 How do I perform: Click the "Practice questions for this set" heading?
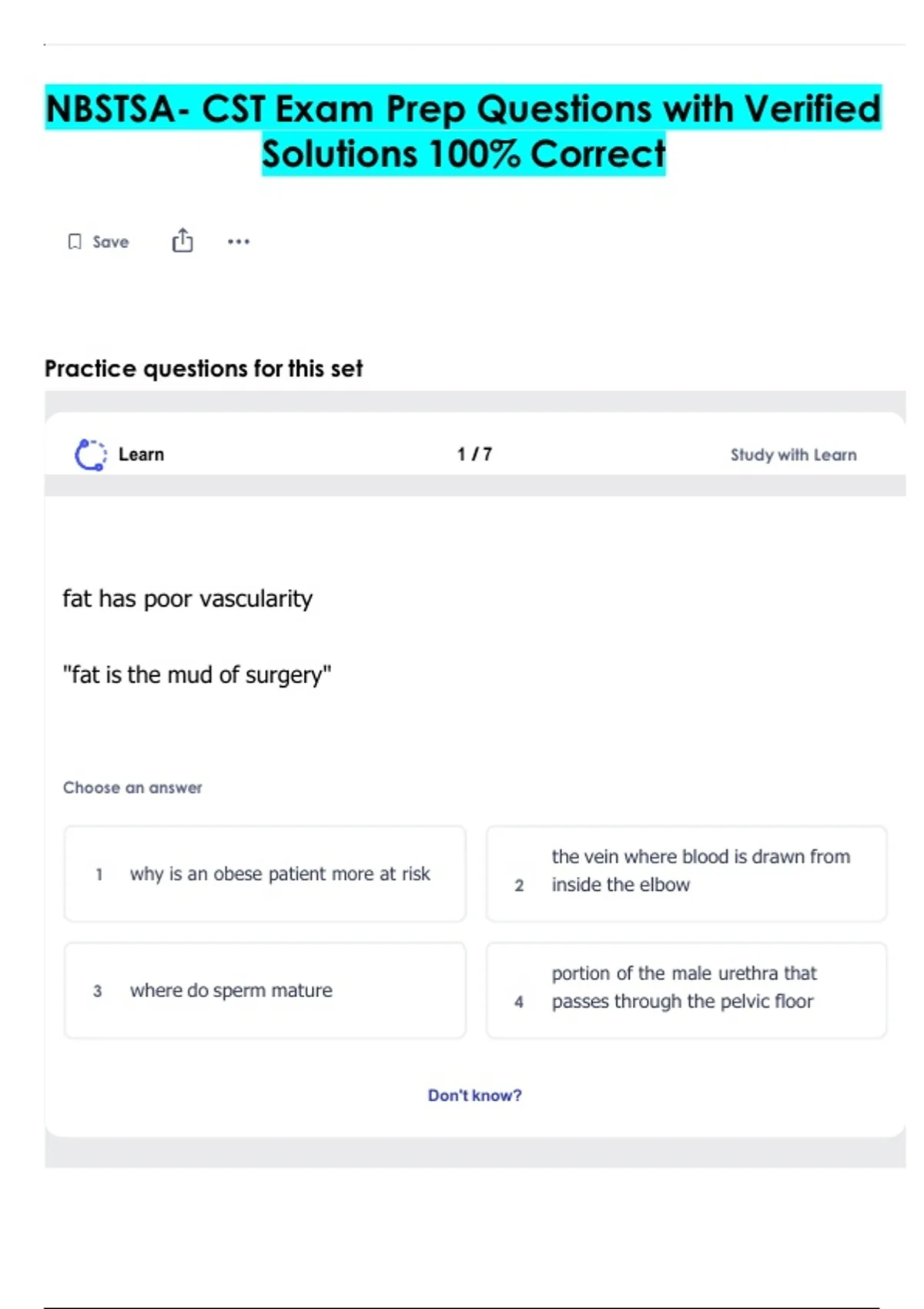click(203, 369)
